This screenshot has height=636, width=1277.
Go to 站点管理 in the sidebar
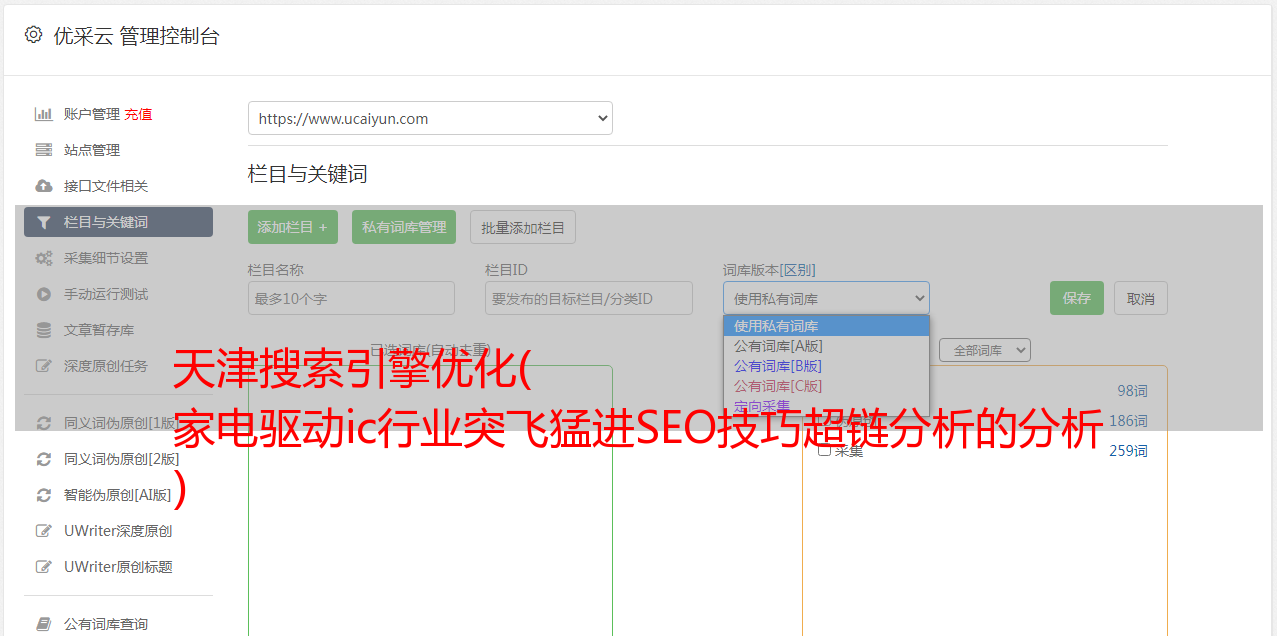[x=92, y=150]
